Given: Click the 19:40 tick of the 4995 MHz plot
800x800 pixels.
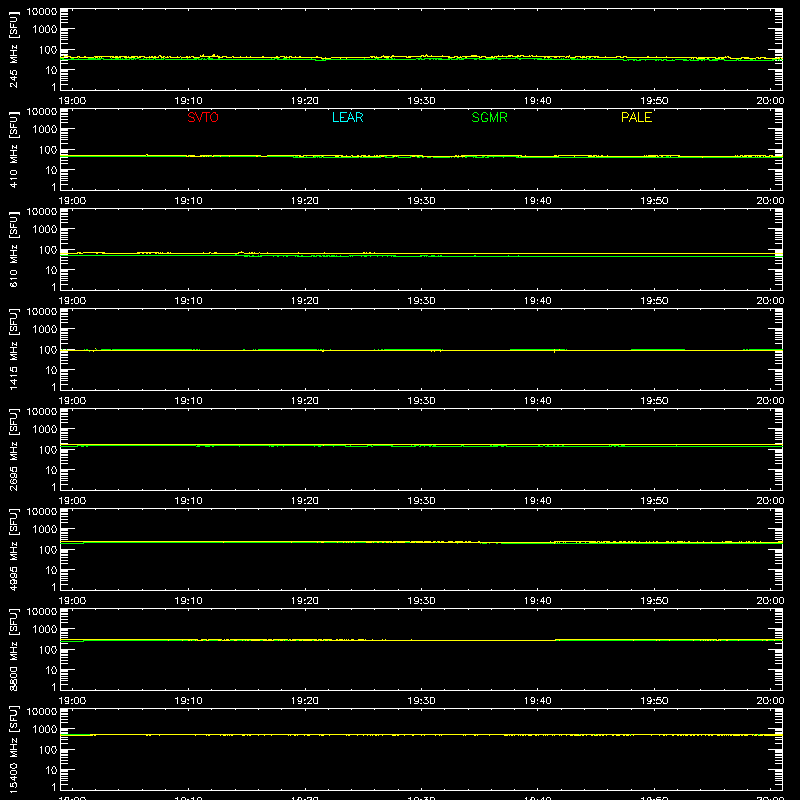Looking at the screenshot, I should click(538, 601).
